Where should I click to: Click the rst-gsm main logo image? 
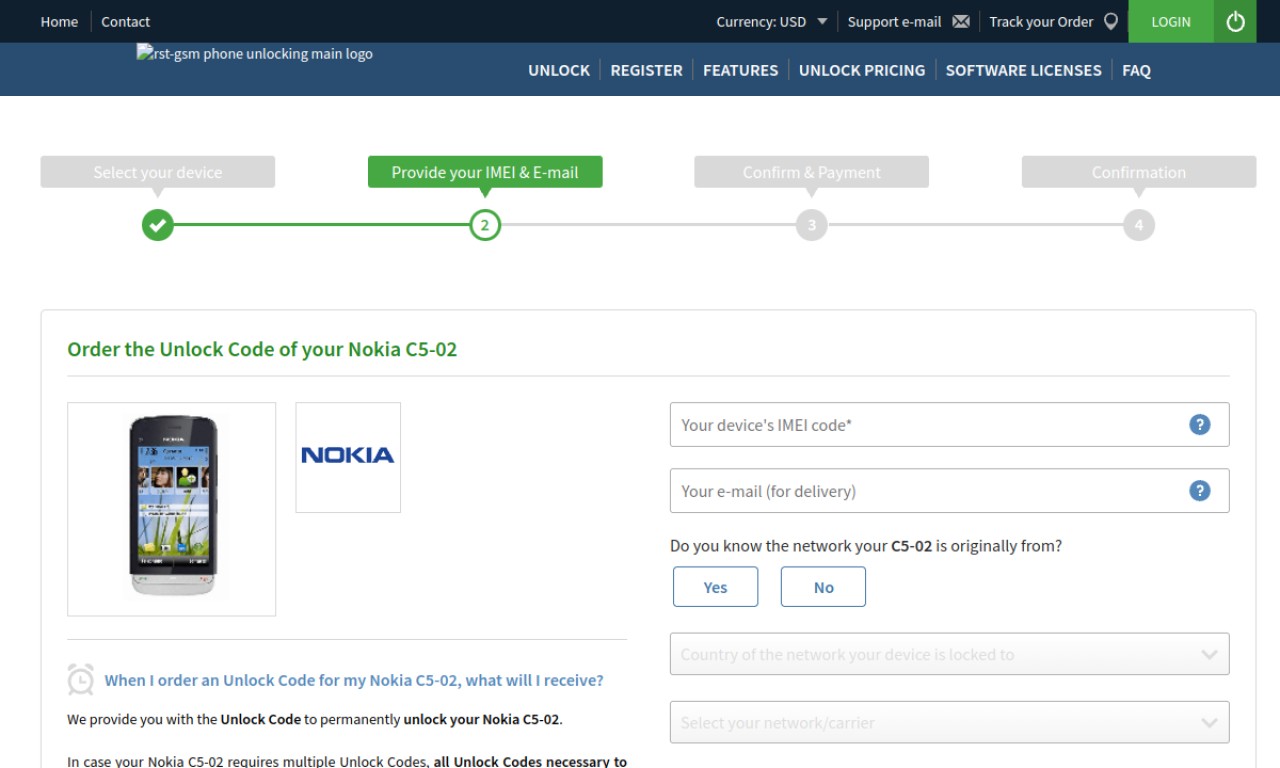[255, 54]
